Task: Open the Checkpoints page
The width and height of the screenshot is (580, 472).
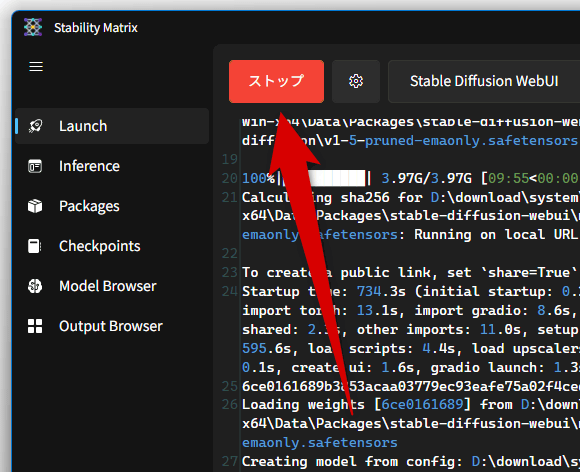Action: [x=112, y=246]
